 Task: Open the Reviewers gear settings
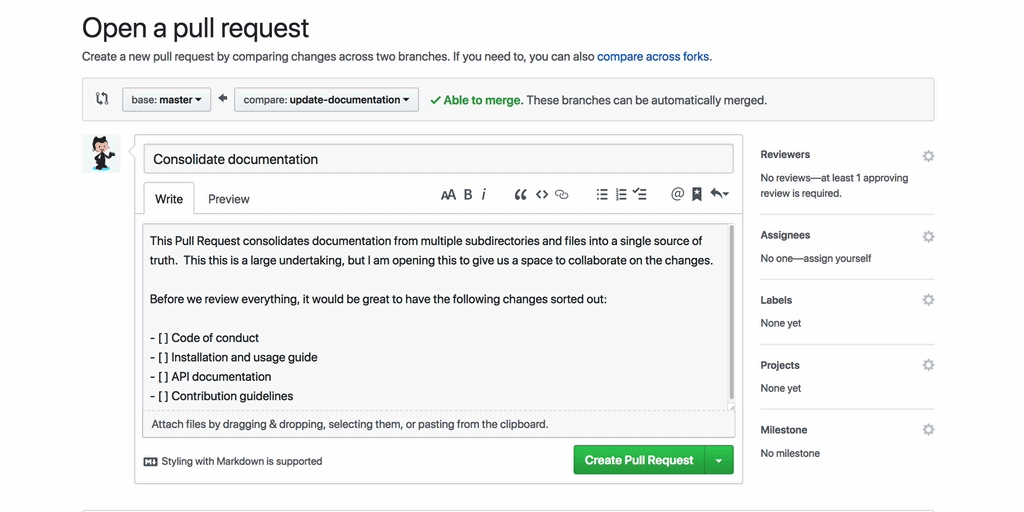(x=928, y=156)
